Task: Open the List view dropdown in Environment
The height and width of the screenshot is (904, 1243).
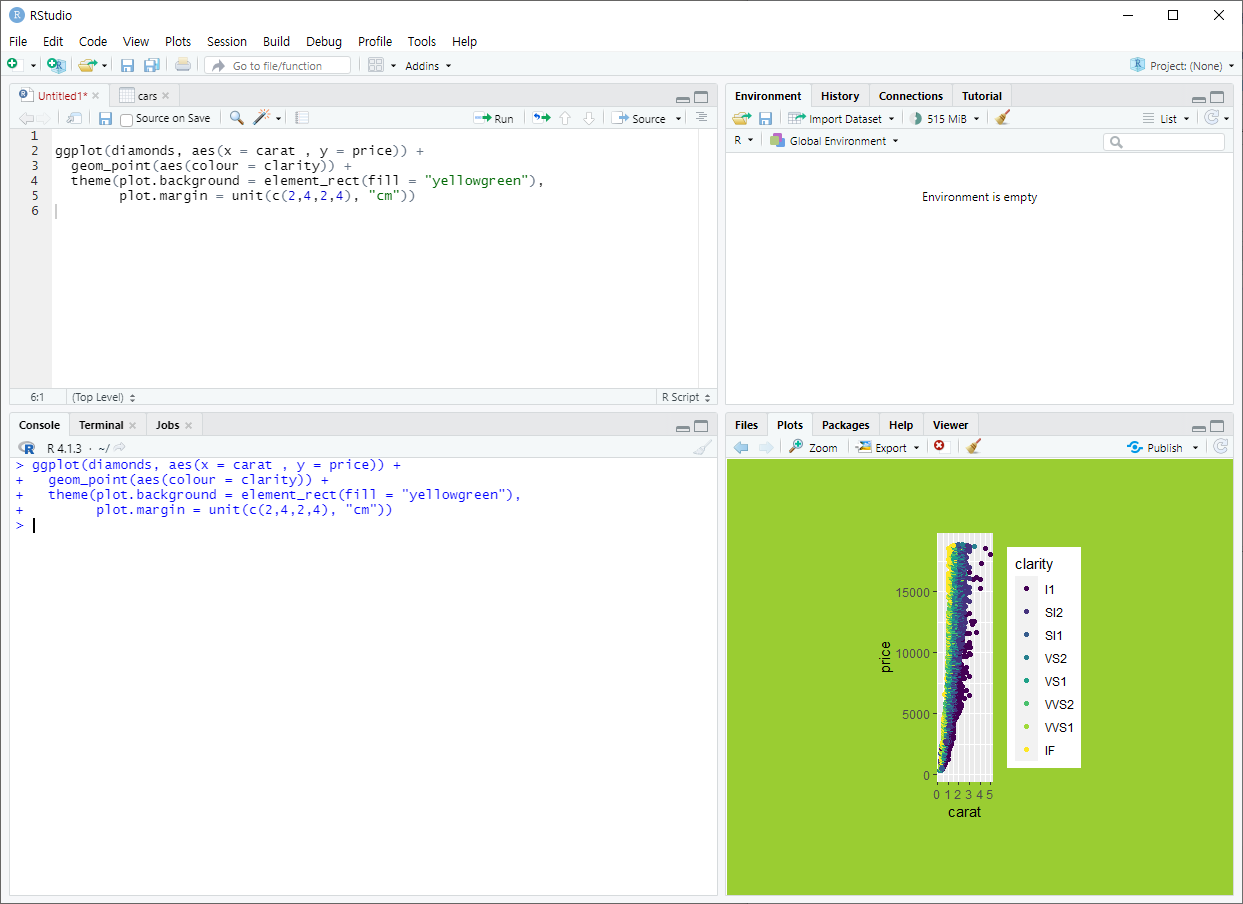Action: tap(1167, 119)
